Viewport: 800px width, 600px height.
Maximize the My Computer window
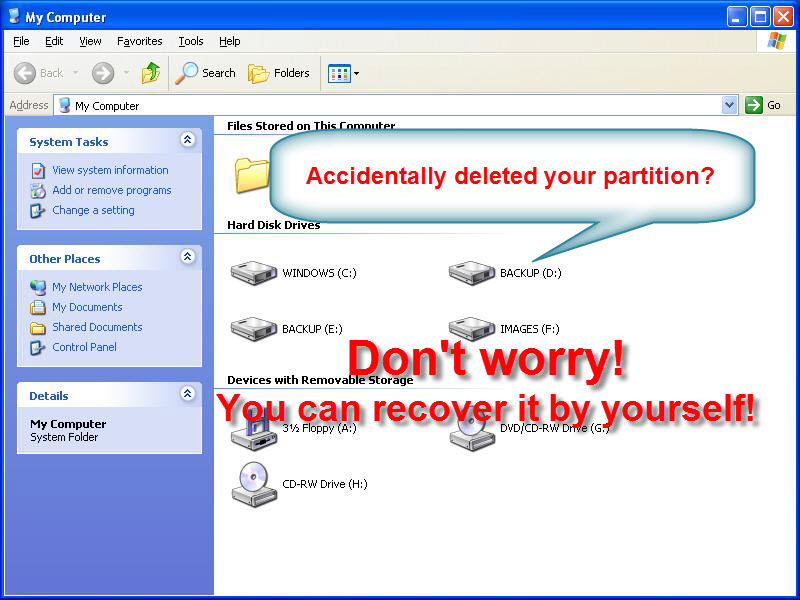759,17
